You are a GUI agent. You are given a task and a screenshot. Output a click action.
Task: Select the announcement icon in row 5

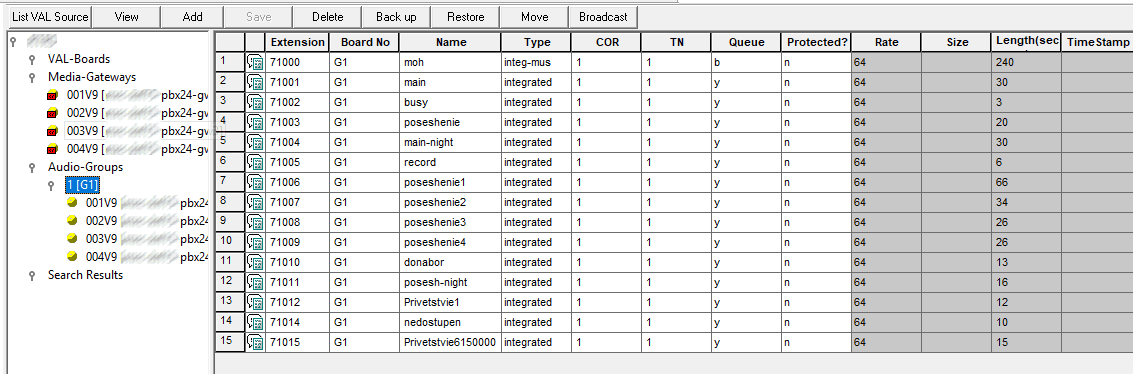point(255,142)
